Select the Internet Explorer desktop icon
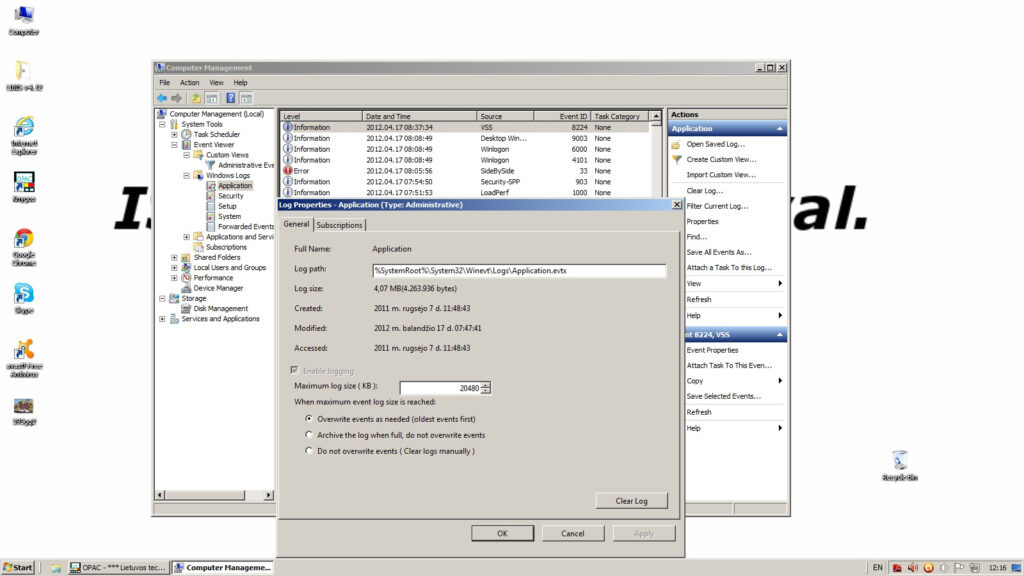The height and width of the screenshot is (576, 1024). click(24, 136)
